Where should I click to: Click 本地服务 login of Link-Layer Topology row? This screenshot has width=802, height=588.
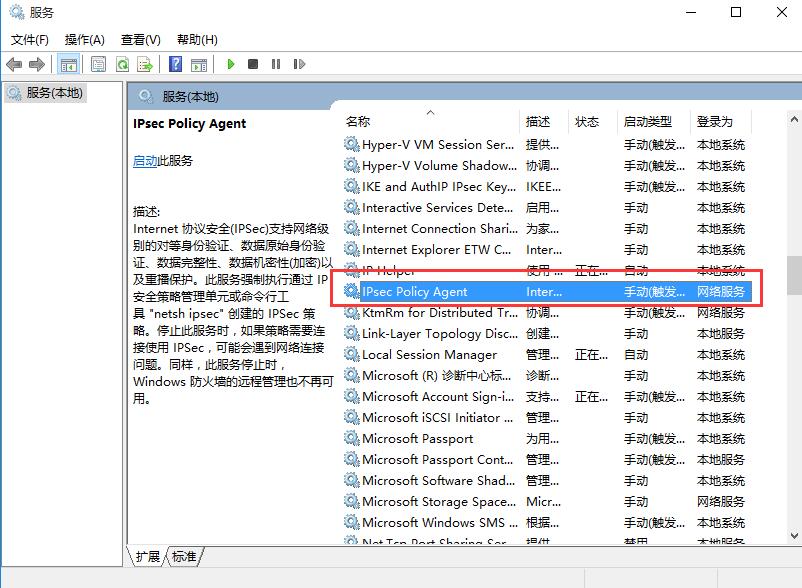tap(721, 333)
